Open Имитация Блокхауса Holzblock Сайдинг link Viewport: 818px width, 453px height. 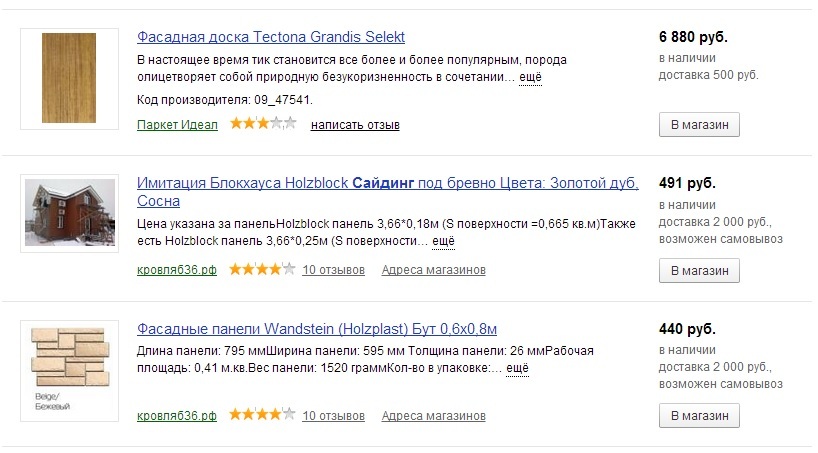[388, 192]
